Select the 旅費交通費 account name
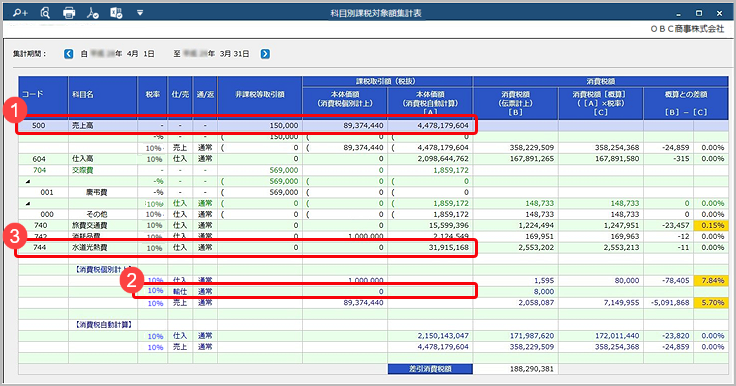Screen dimensions: 736x386 point(90,225)
